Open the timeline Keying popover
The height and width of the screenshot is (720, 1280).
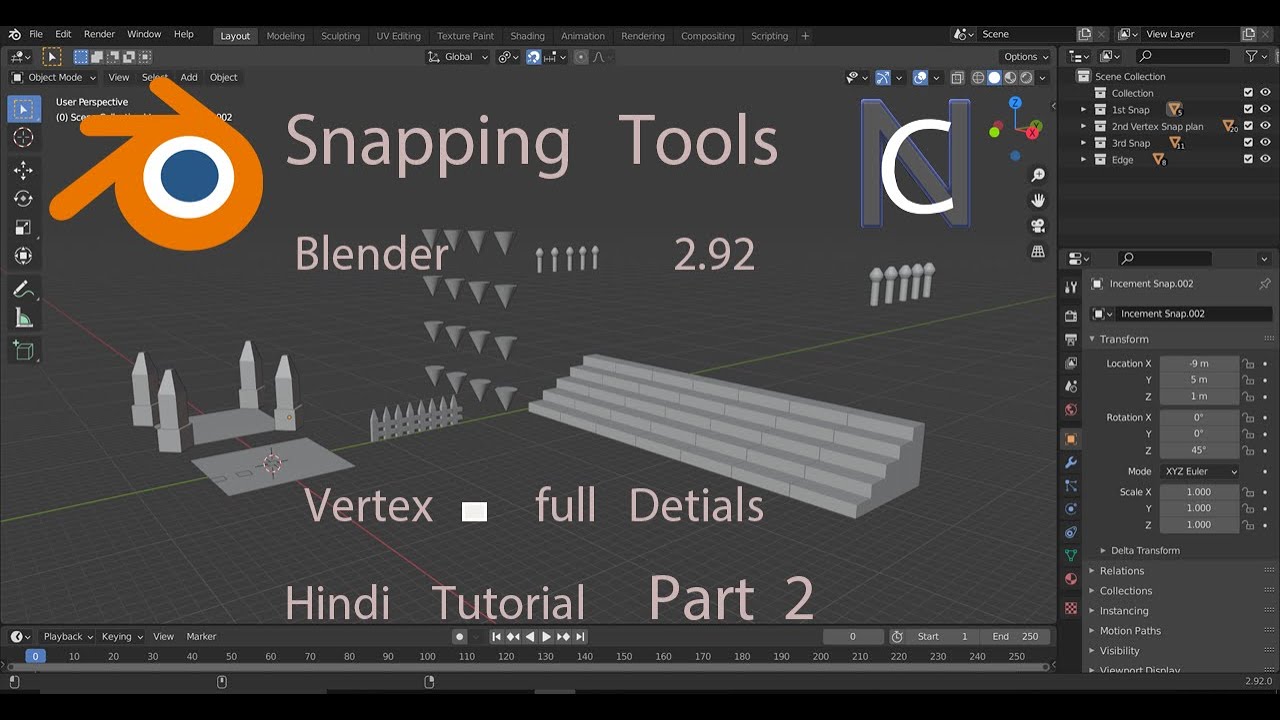[122, 636]
